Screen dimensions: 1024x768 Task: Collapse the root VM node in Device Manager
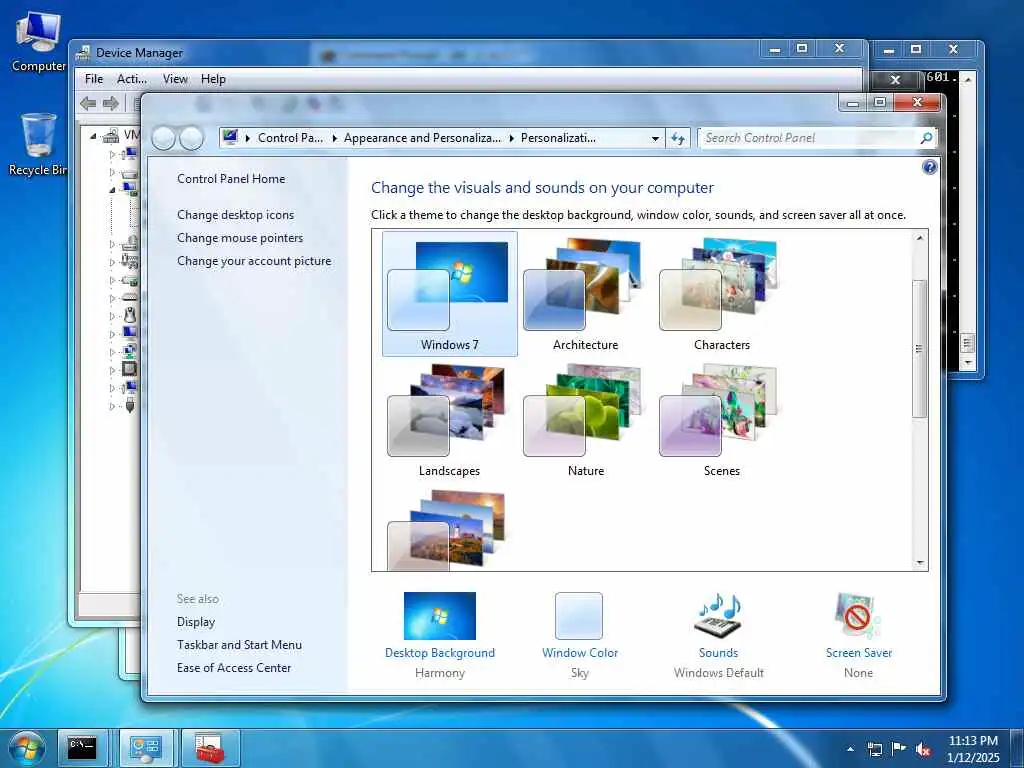coord(93,136)
